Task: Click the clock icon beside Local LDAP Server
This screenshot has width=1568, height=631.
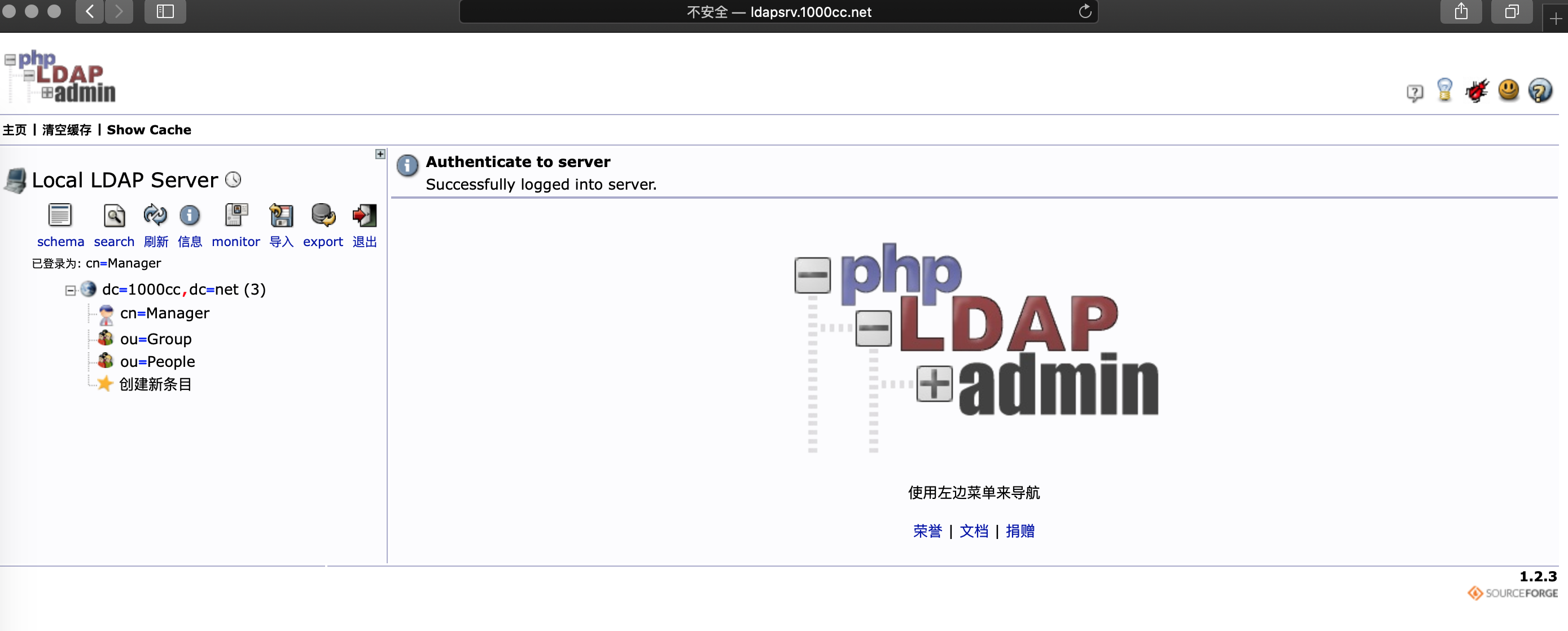Action: 233,179
